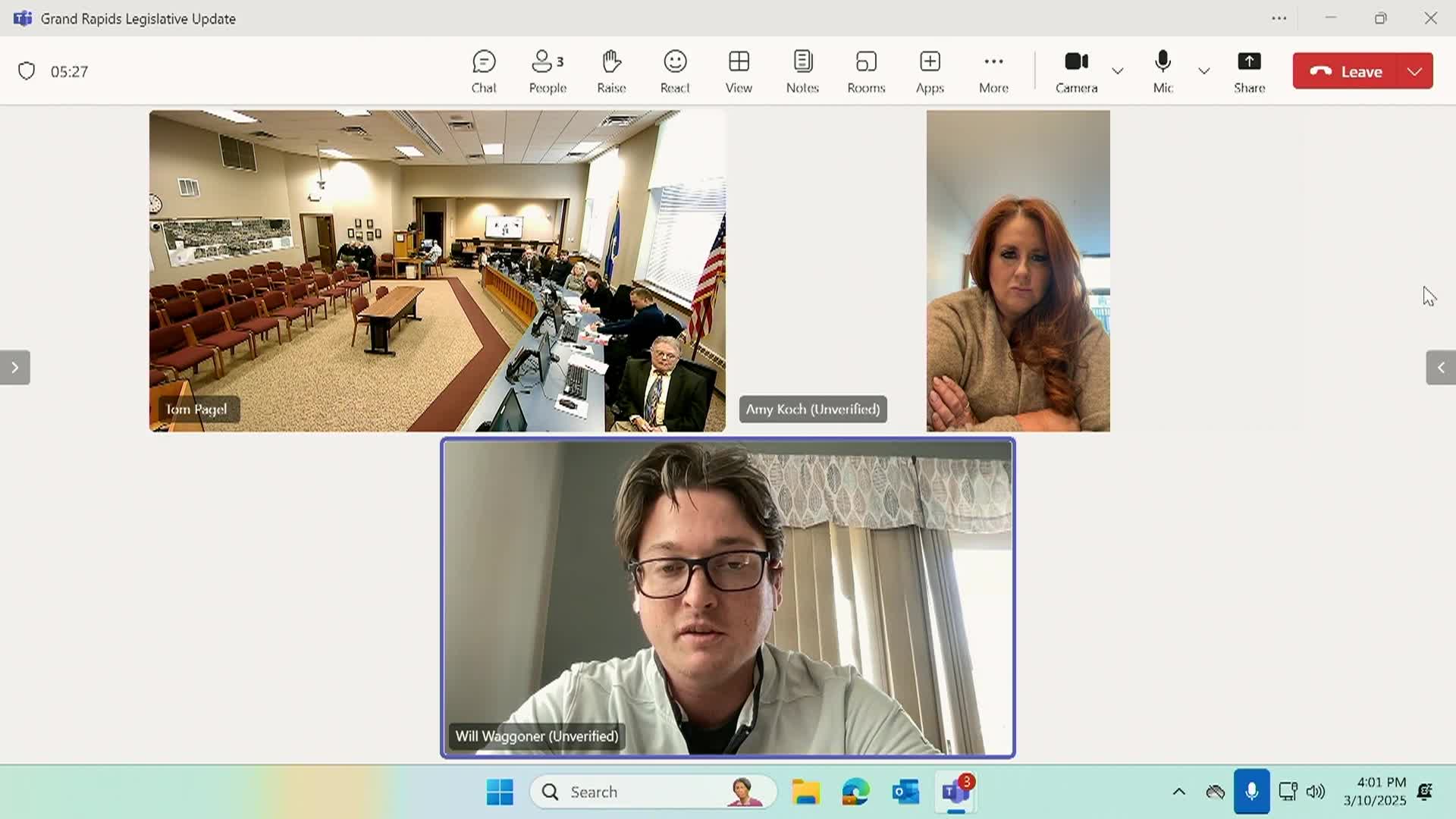Open the Chat panel
The width and height of the screenshot is (1456, 819).
(x=484, y=71)
